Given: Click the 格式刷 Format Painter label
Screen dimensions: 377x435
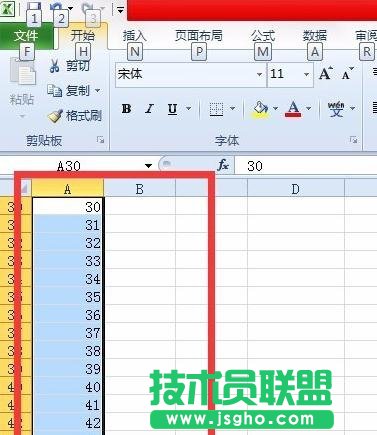Looking at the screenshot, I should coord(84,116).
